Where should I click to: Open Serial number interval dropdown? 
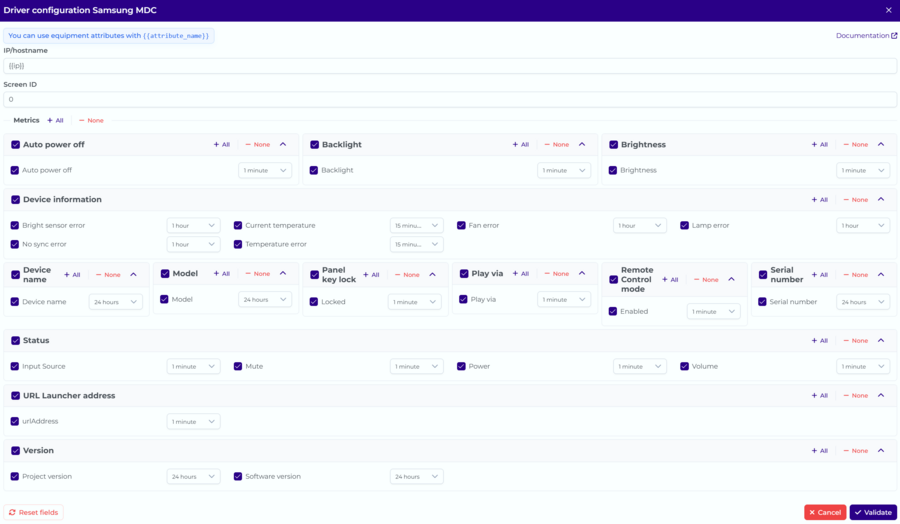tap(863, 302)
